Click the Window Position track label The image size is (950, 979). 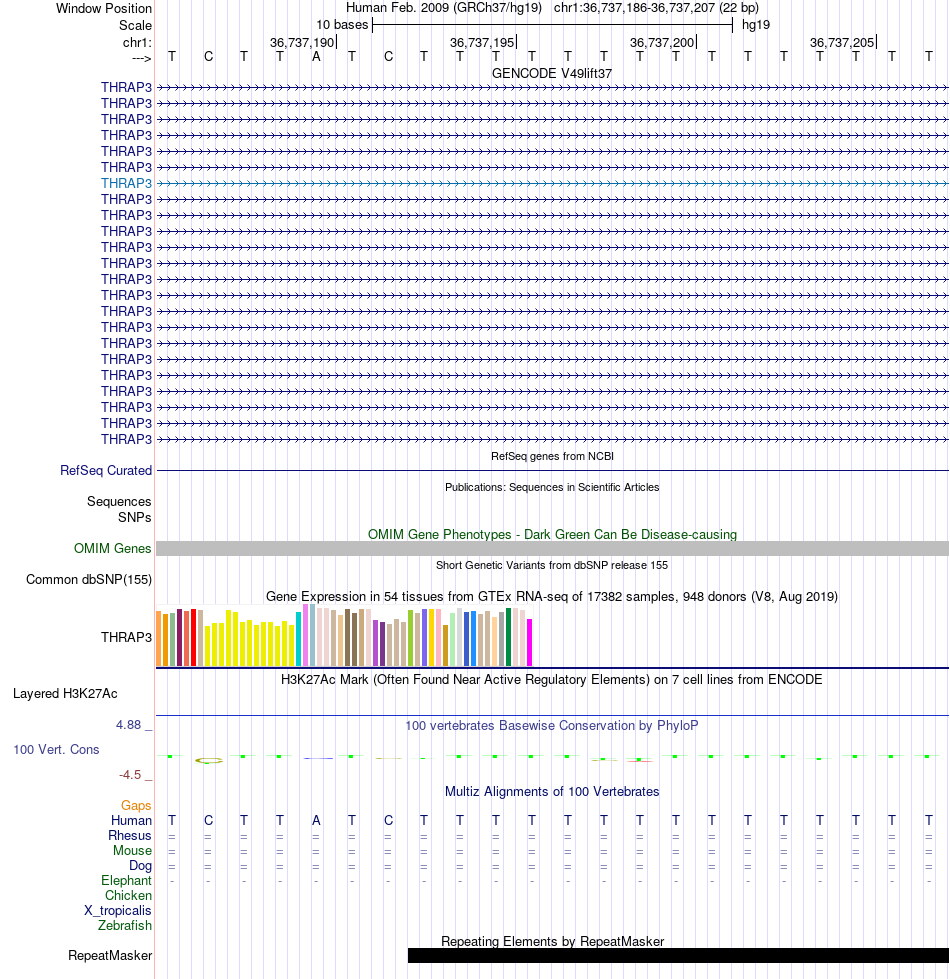(x=104, y=9)
